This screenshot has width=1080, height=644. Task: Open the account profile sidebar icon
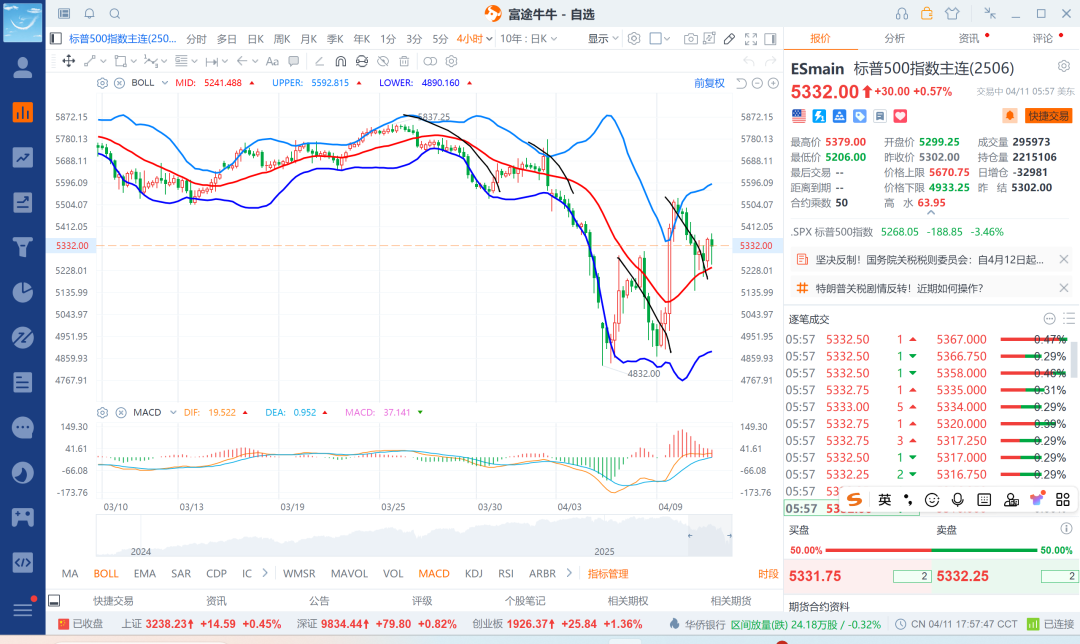coord(23,67)
